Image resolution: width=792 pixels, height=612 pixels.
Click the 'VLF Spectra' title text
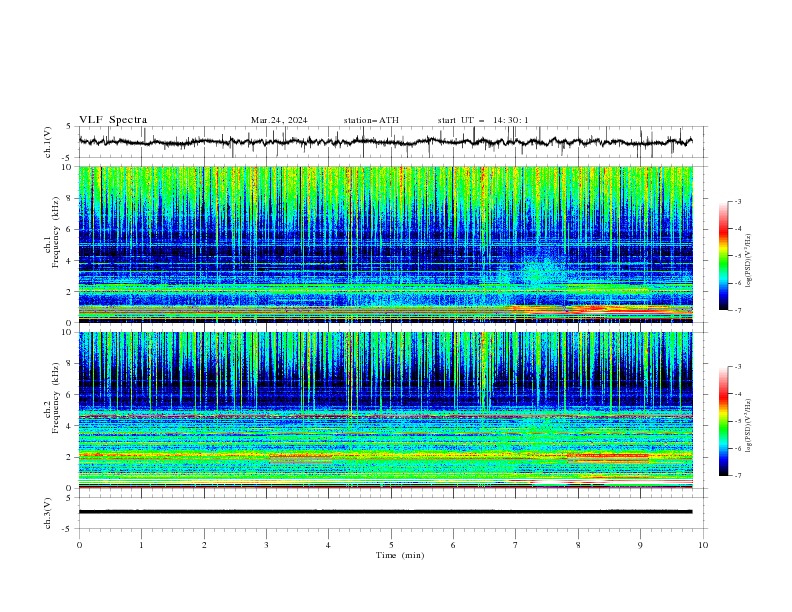113,120
